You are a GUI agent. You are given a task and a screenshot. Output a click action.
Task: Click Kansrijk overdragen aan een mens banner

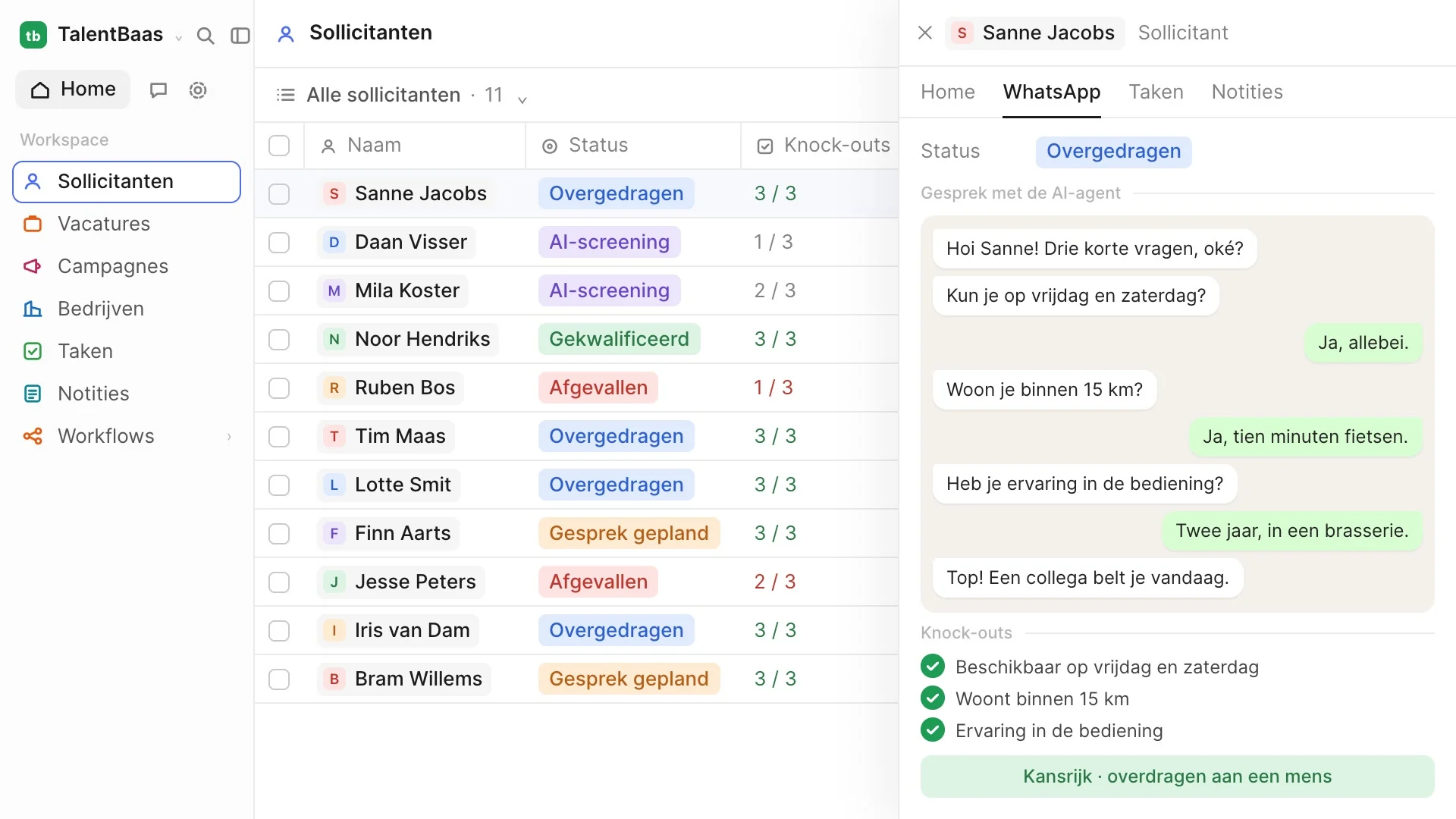click(x=1177, y=777)
